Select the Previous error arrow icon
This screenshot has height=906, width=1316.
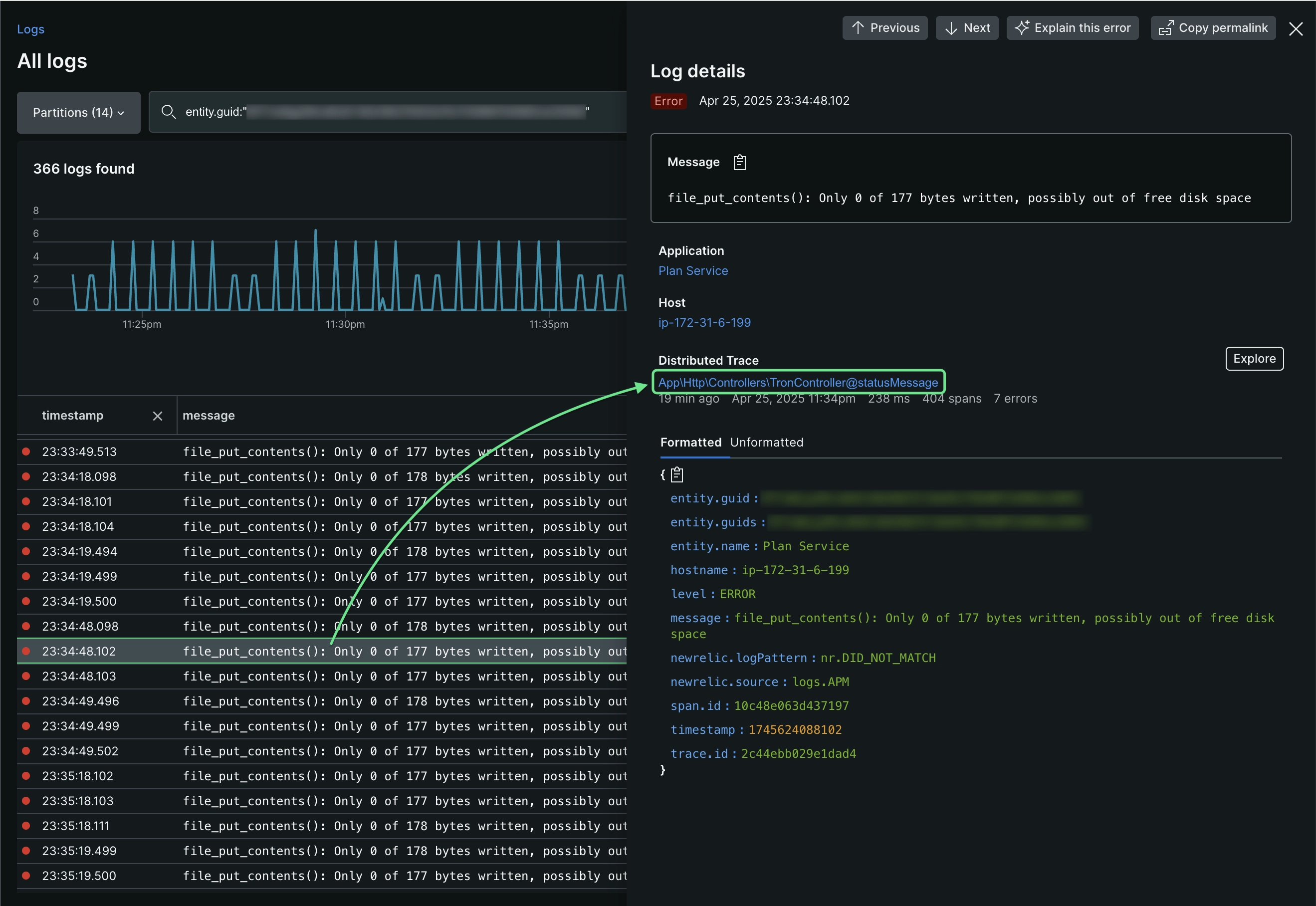coord(859,27)
